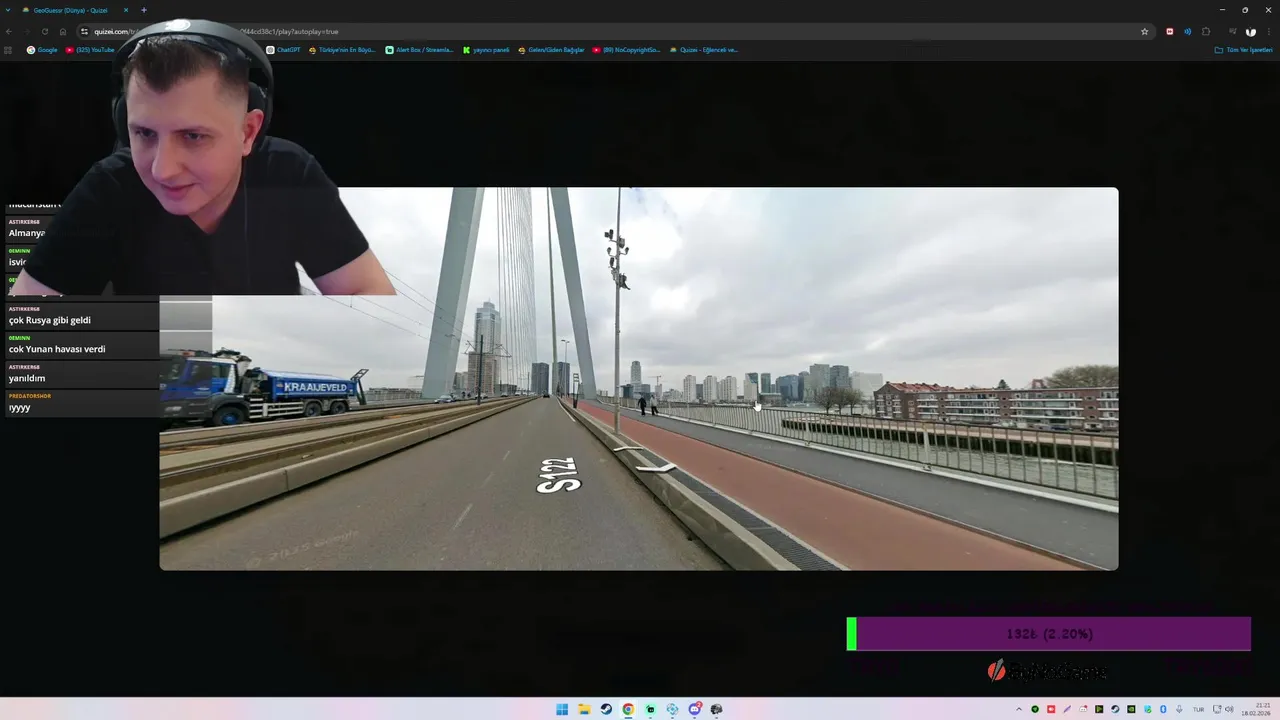
Task: Open the media control icon in toolbar
Action: (x=1233, y=31)
